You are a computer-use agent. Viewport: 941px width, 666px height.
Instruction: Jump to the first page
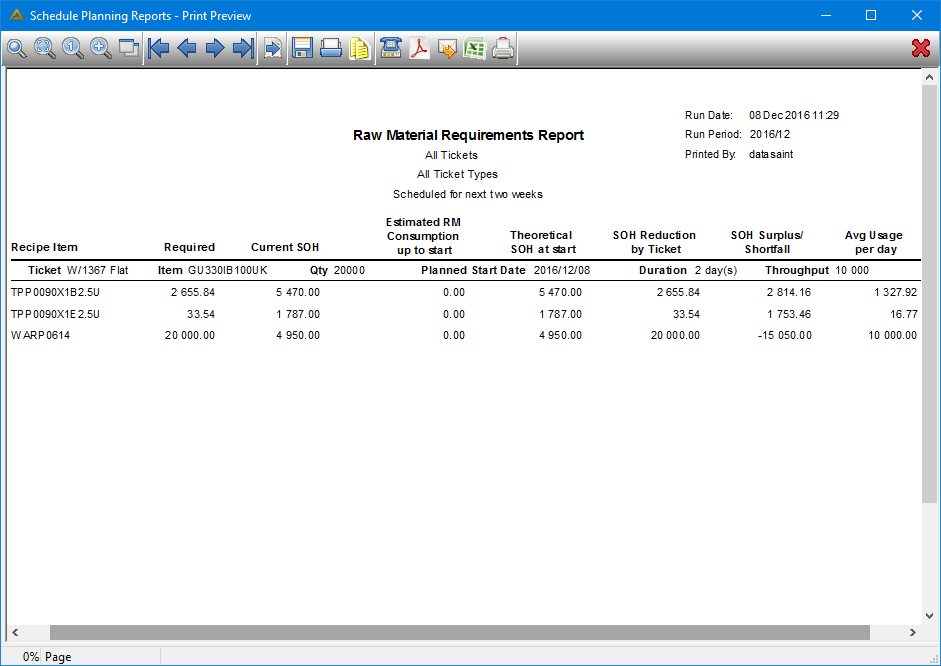[x=158, y=48]
